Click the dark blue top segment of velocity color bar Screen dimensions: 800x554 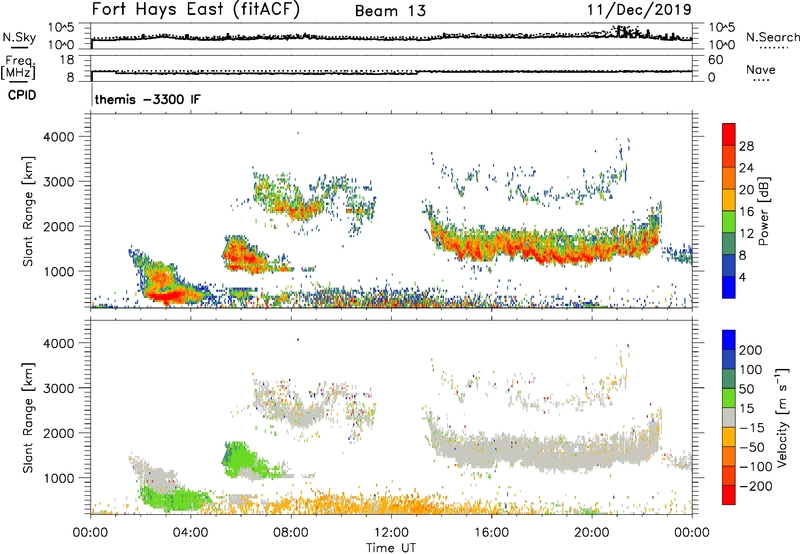click(729, 340)
